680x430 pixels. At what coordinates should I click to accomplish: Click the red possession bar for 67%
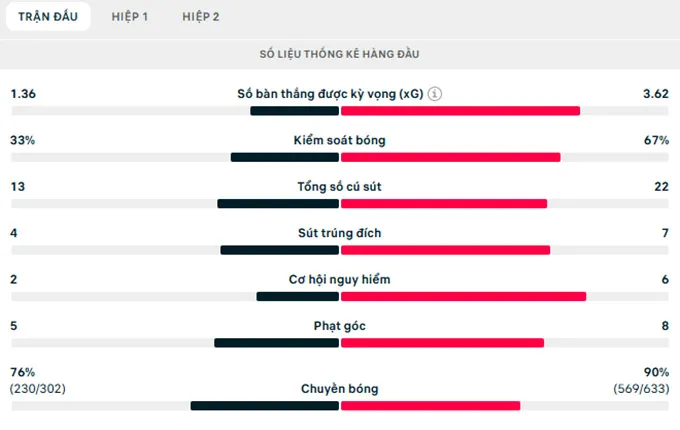(x=450, y=157)
